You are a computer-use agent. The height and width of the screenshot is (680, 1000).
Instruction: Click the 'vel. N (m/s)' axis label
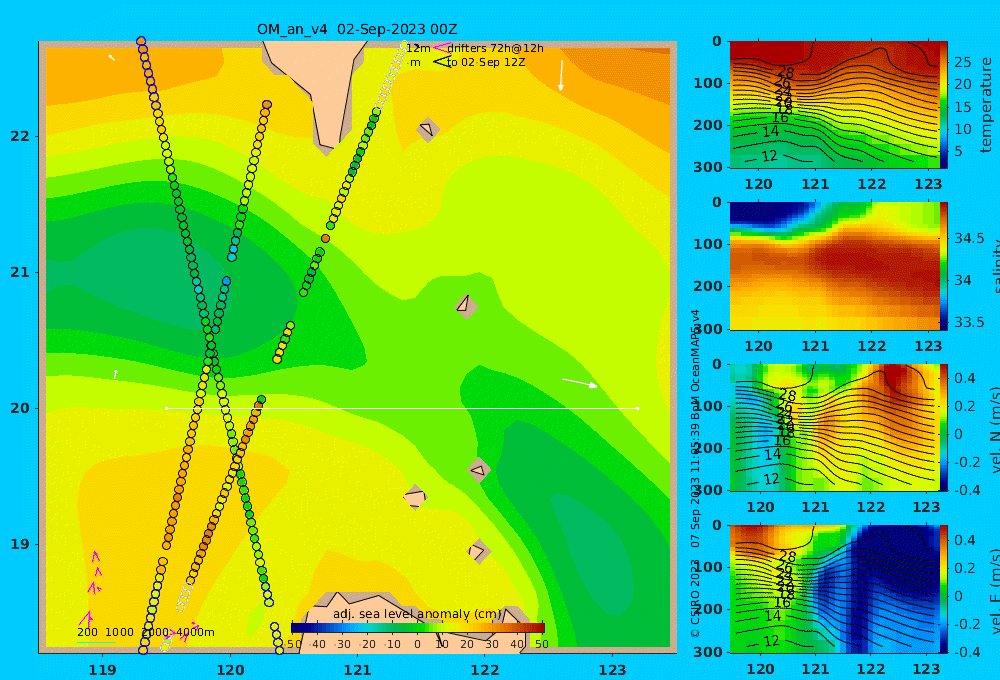pyautogui.click(x=994, y=429)
